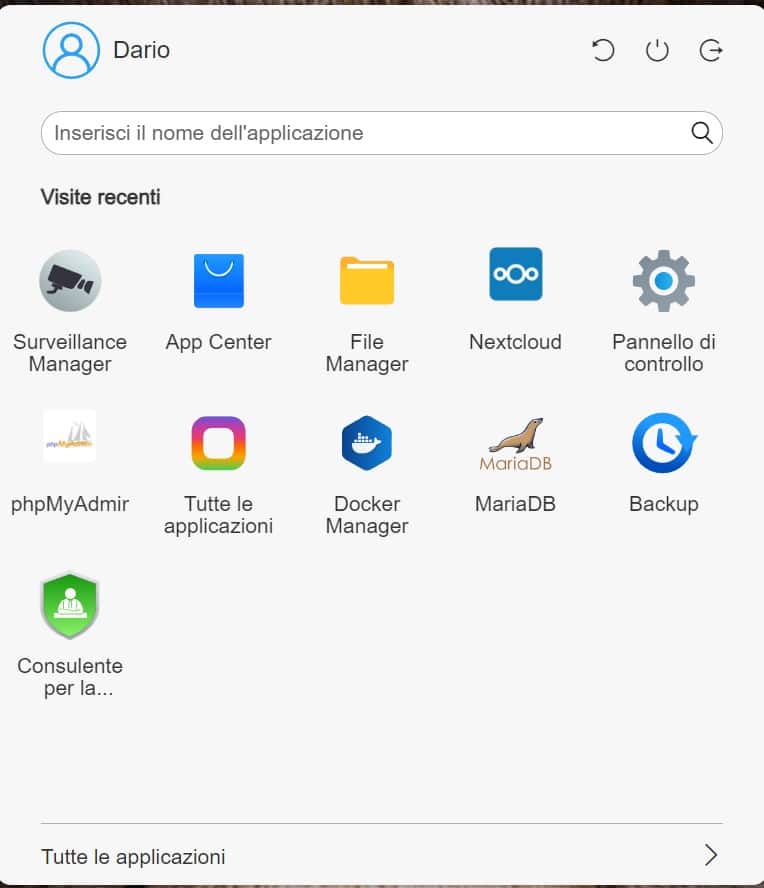Click the magnifying glass search icon
Screen dimensions: 764x888
pos(702,133)
